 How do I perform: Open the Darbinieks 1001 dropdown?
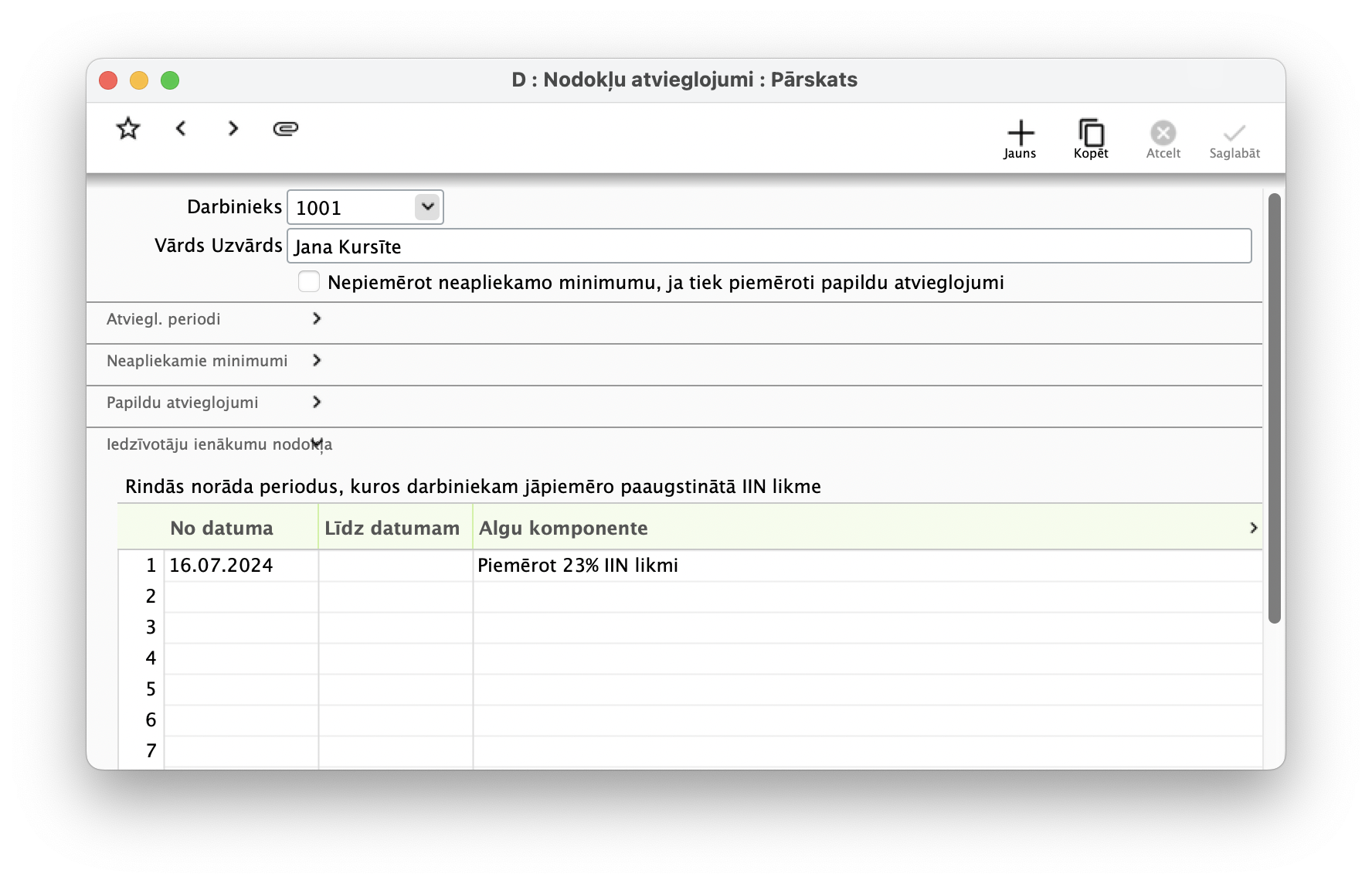coord(426,206)
